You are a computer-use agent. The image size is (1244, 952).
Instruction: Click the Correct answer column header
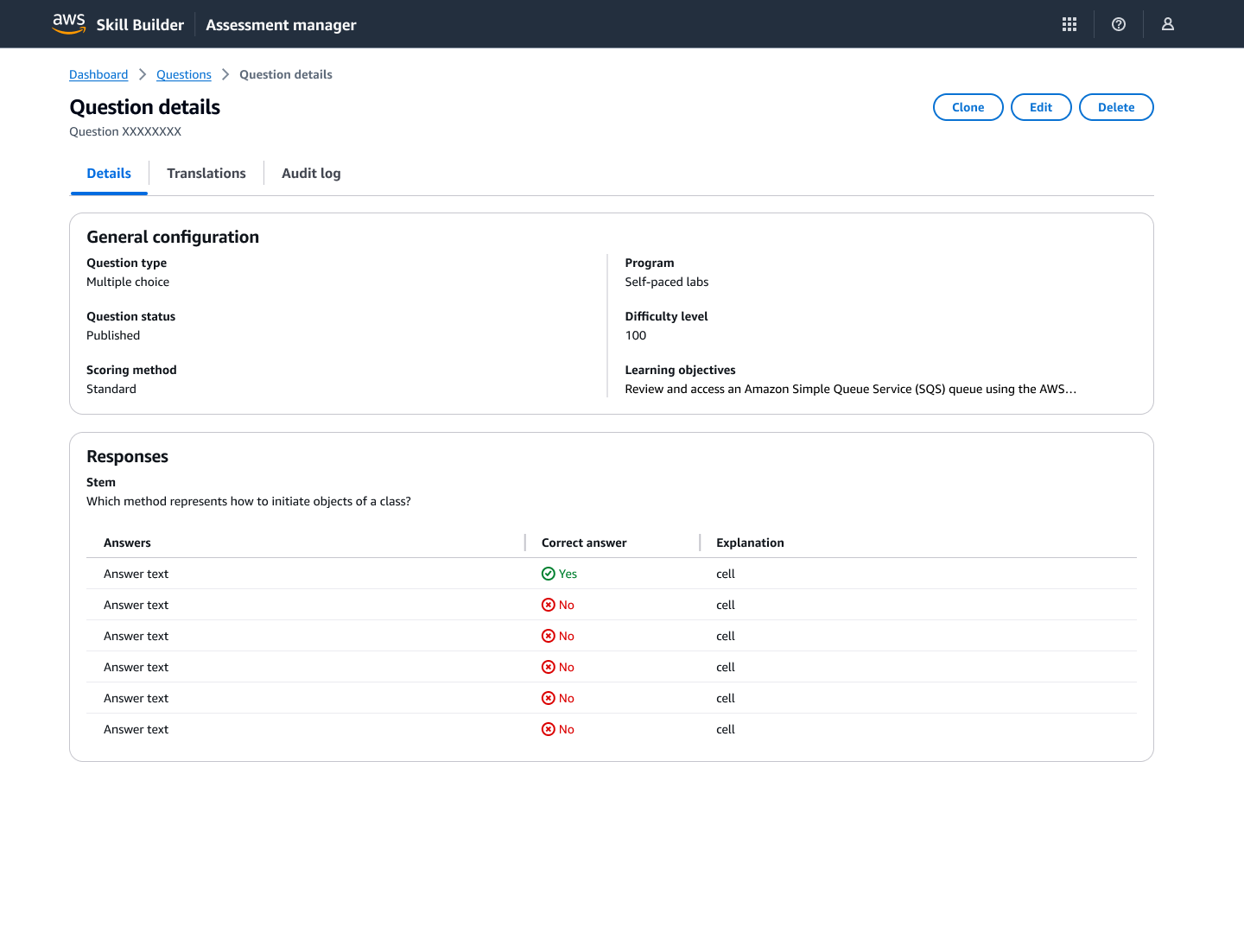[584, 543]
